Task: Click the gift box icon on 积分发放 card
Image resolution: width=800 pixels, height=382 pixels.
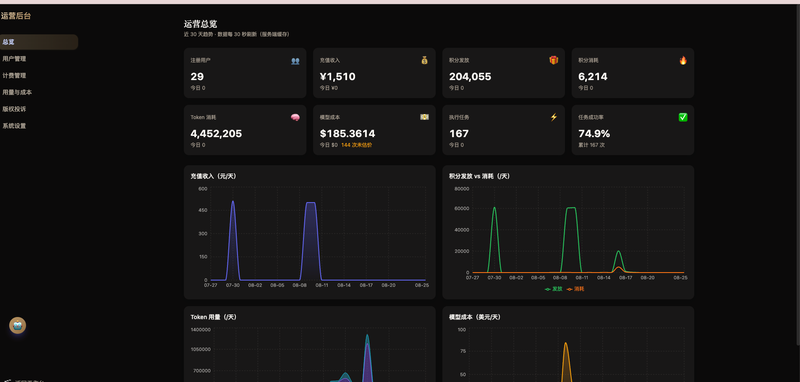Action: (554, 60)
